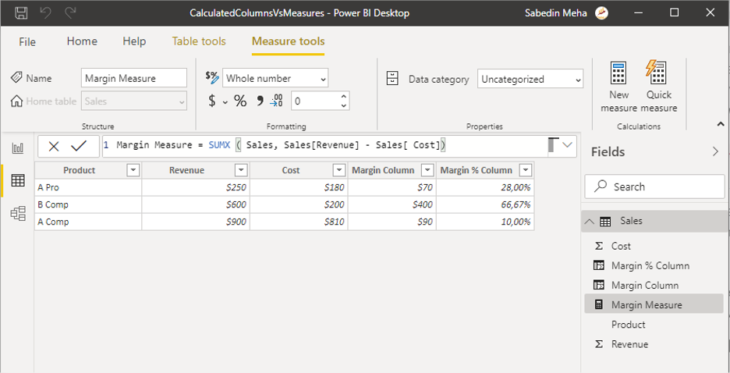Screen dimensions: 730x373
Task: Cancel formula with X icon
Action: [x=54, y=146]
